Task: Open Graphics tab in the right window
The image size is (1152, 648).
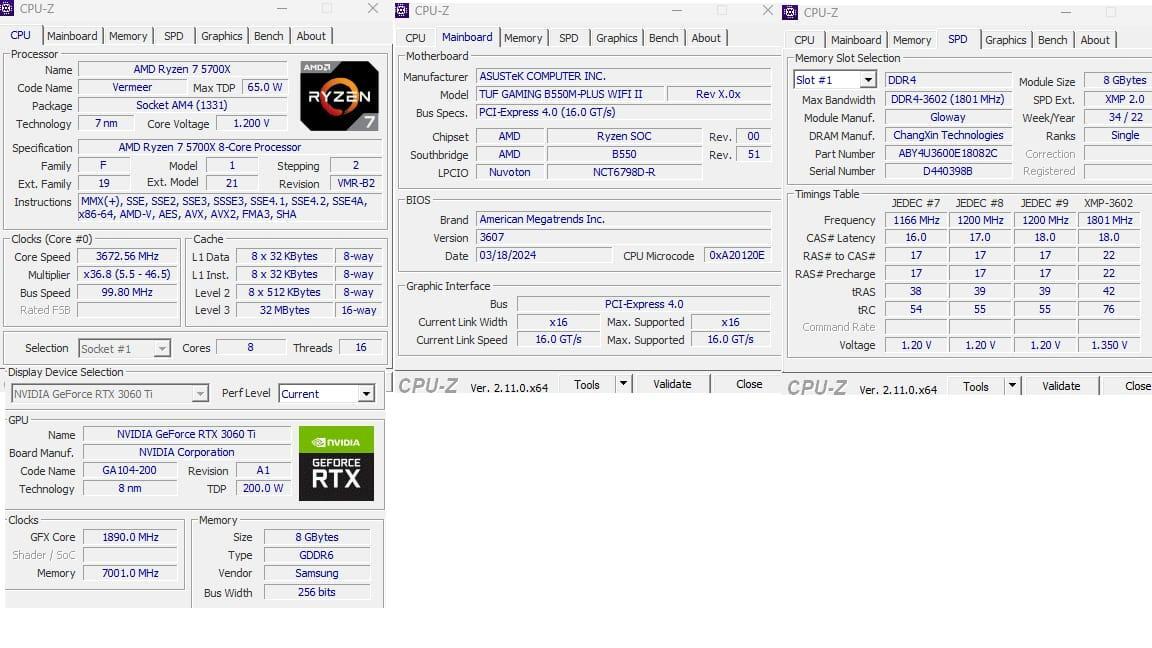Action: [1006, 40]
